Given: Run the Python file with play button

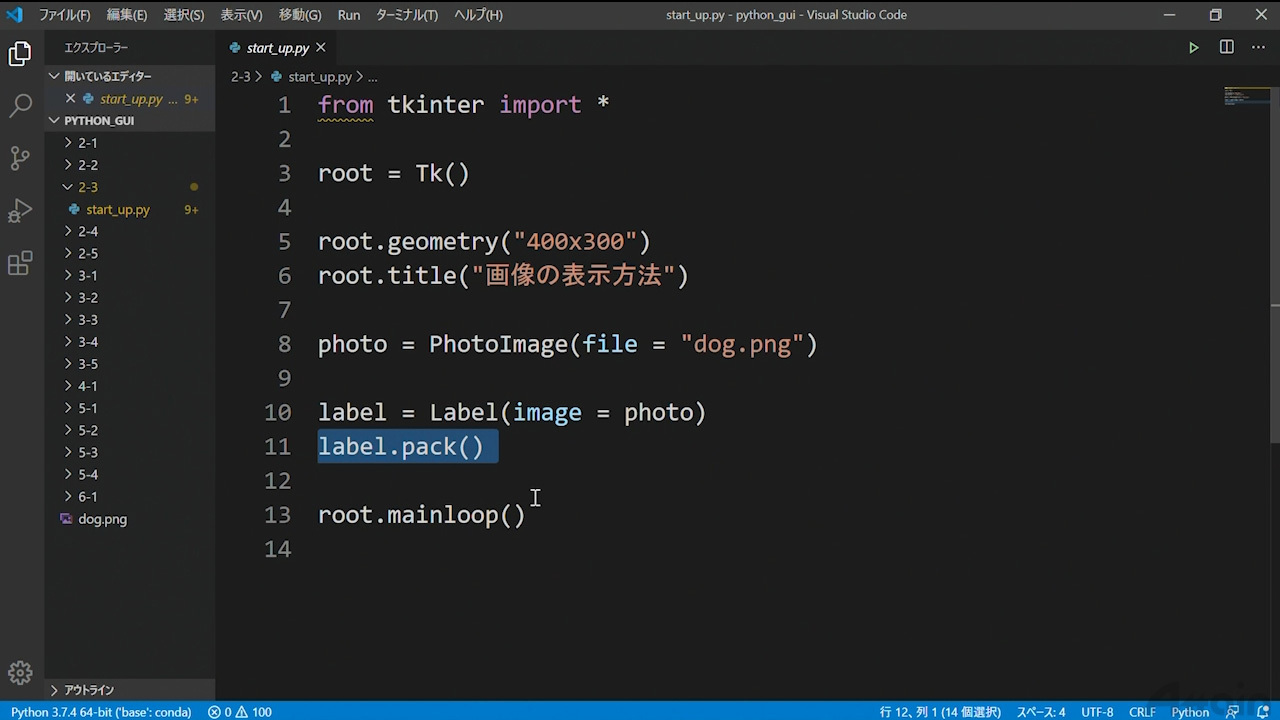Looking at the screenshot, I should pos(1193,48).
